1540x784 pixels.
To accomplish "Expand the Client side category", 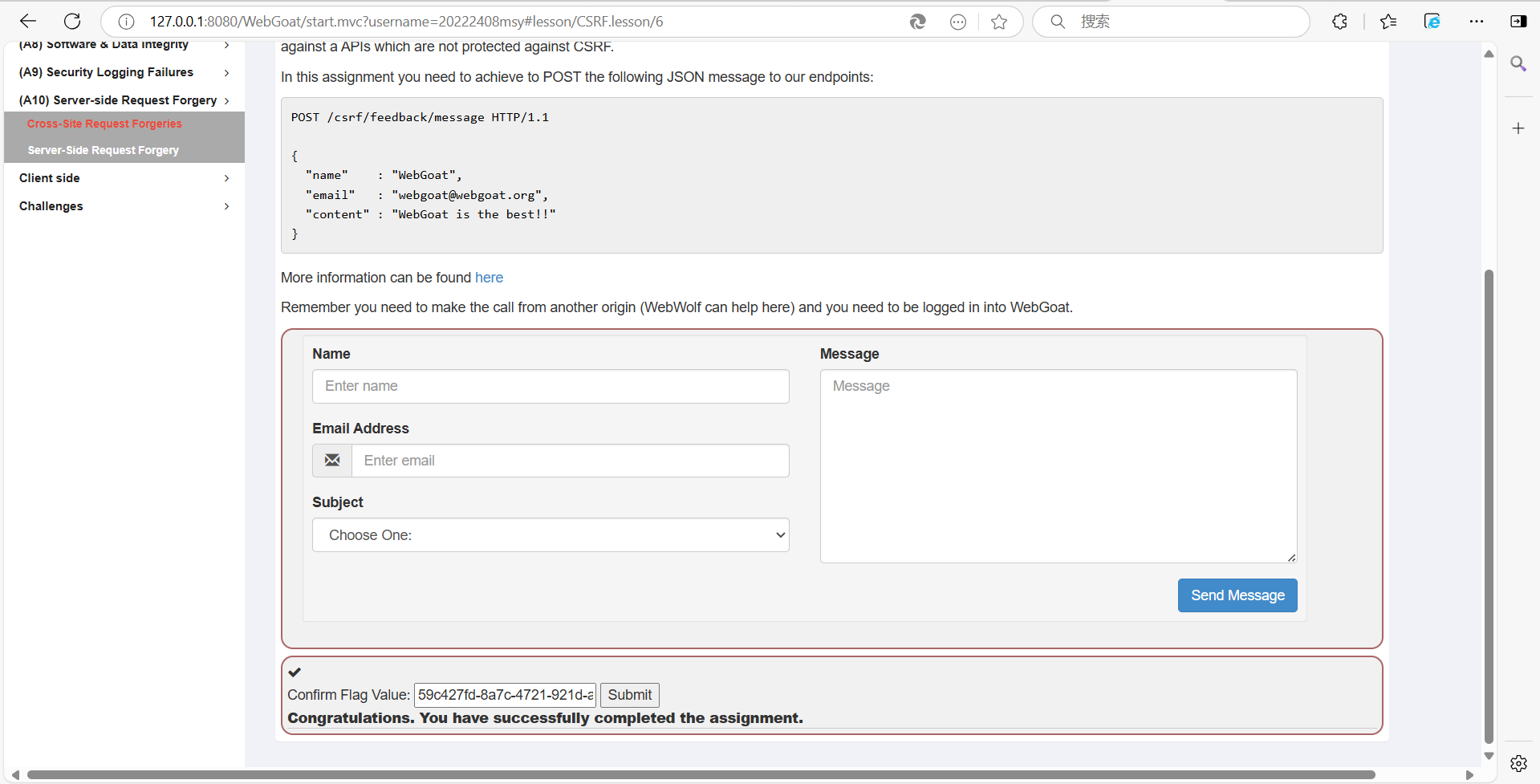I will (124, 178).
